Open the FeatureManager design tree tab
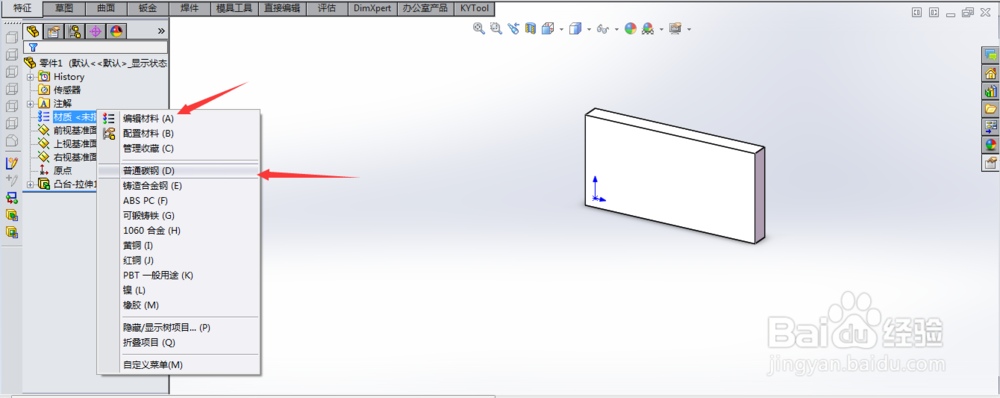The image size is (1000, 398). click(33, 31)
